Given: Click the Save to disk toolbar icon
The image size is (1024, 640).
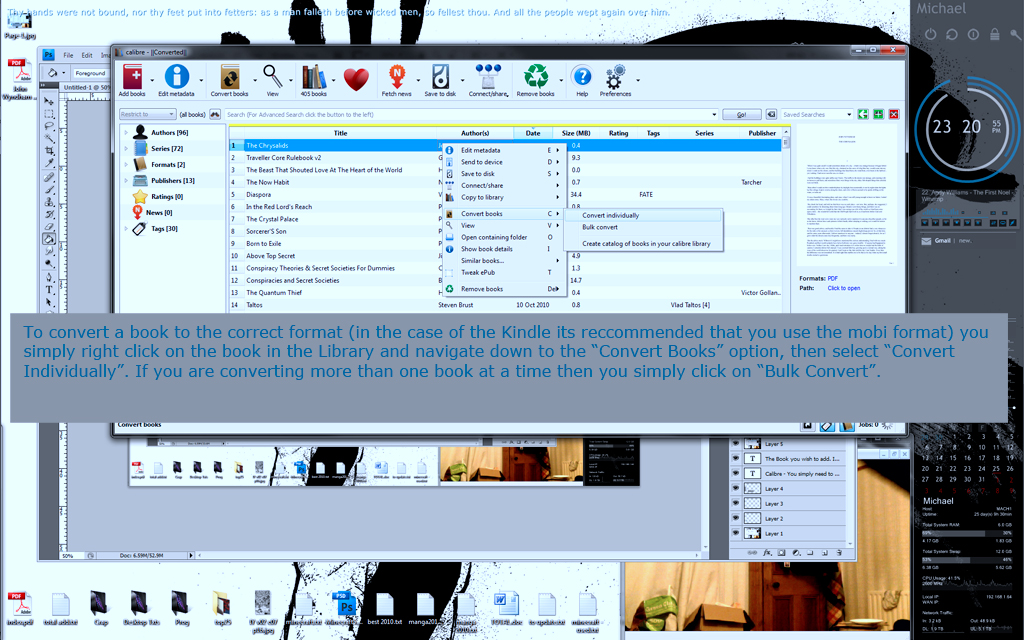Looking at the screenshot, I should pyautogui.click(x=440, y=77).
